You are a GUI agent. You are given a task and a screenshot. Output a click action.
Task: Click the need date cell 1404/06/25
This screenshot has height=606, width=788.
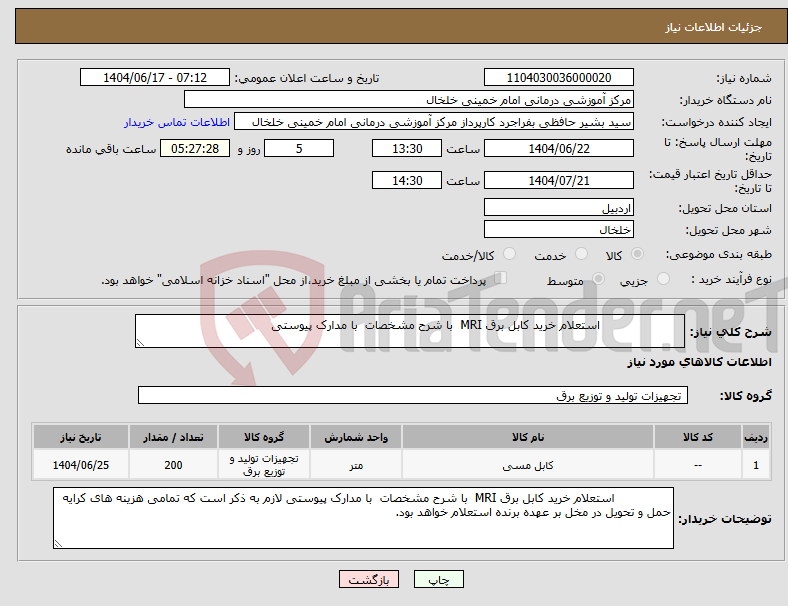click(81, 465)
